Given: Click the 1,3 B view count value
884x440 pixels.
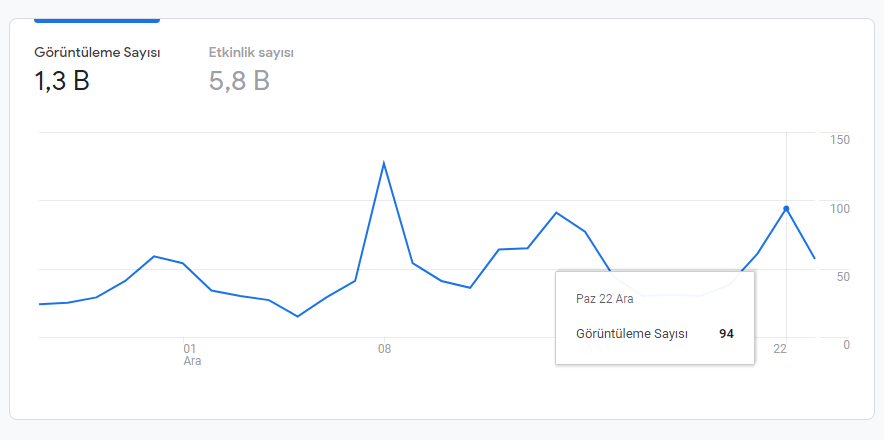Looking at the screenshot, I should [62, 81].
